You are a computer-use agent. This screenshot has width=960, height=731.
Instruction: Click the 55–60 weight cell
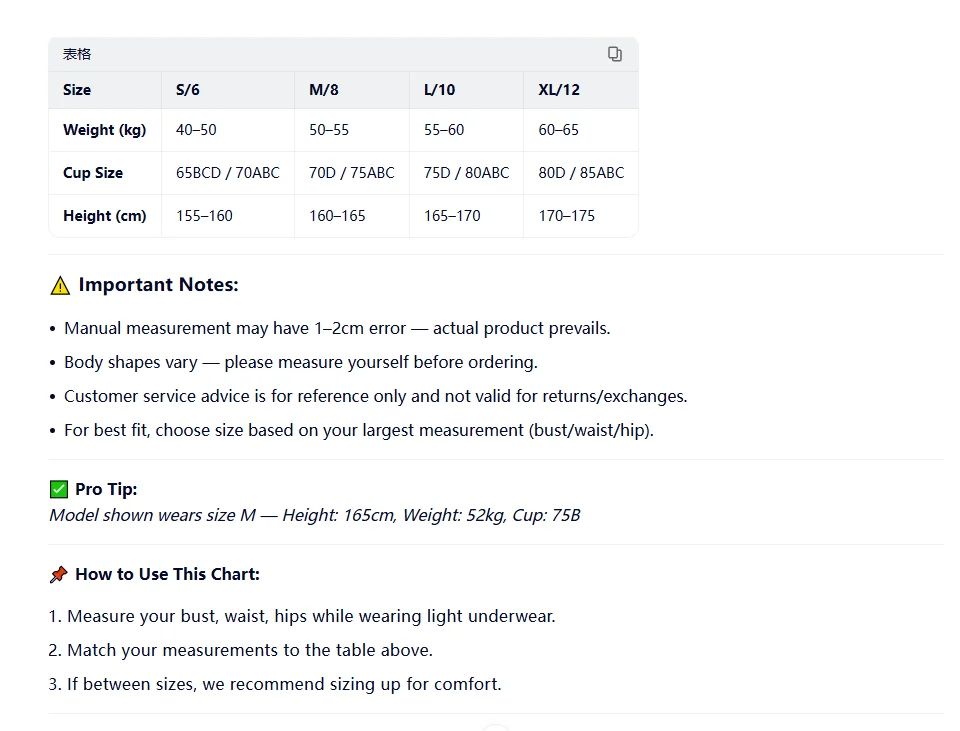tap(444, 130)
